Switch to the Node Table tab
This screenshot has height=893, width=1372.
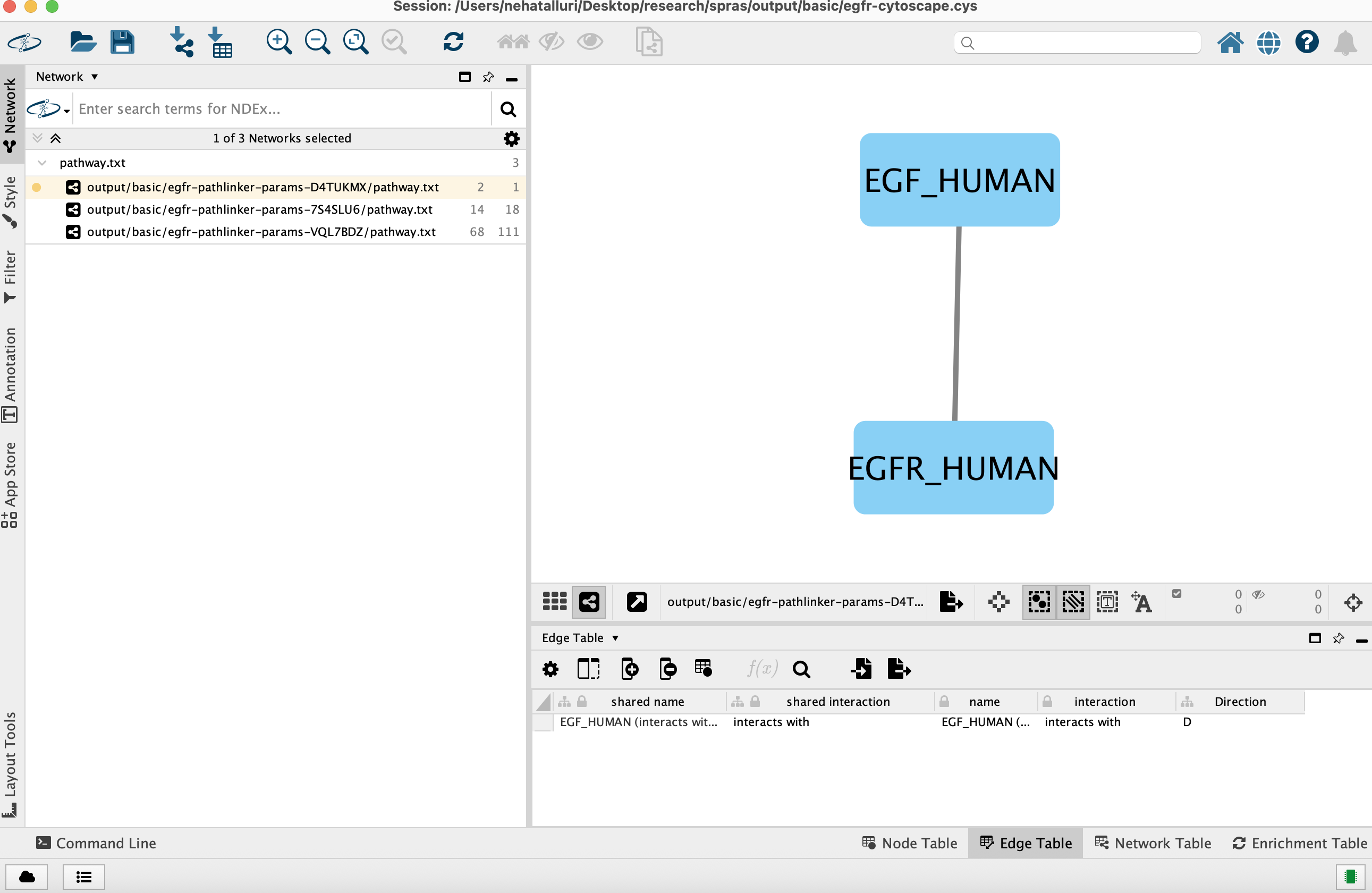pos(910,843)
